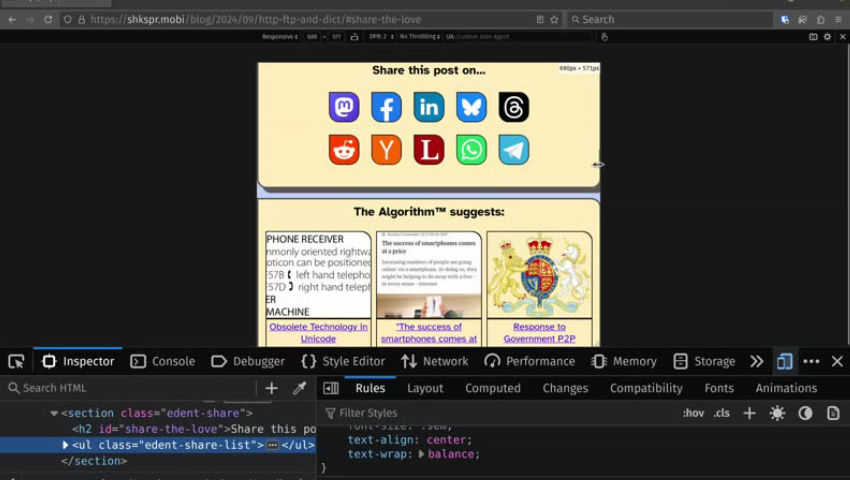This screenshot has width=850, height=480.
Task: Toggle the .cls classes panel
Action: point(722,413)
